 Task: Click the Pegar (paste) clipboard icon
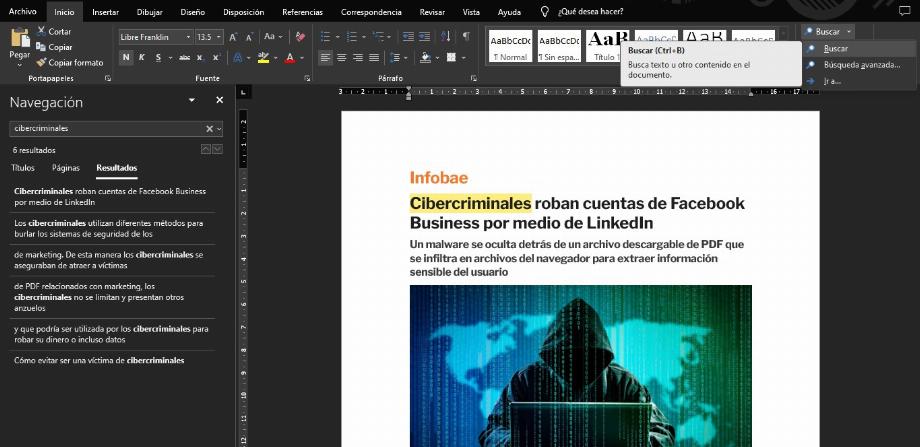(x=20, y=37)
